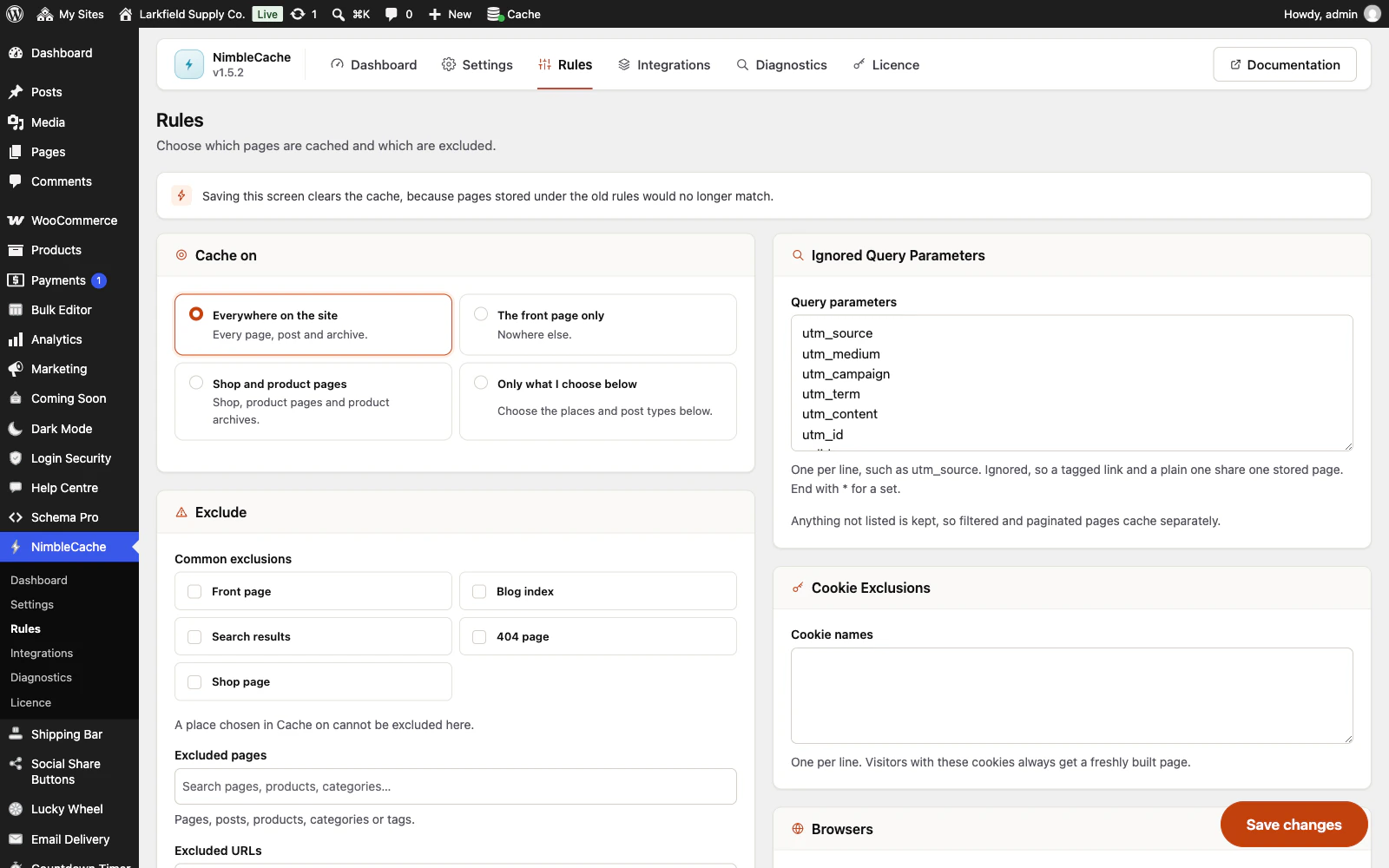Open Products in the sidebar

pos(69,250)
